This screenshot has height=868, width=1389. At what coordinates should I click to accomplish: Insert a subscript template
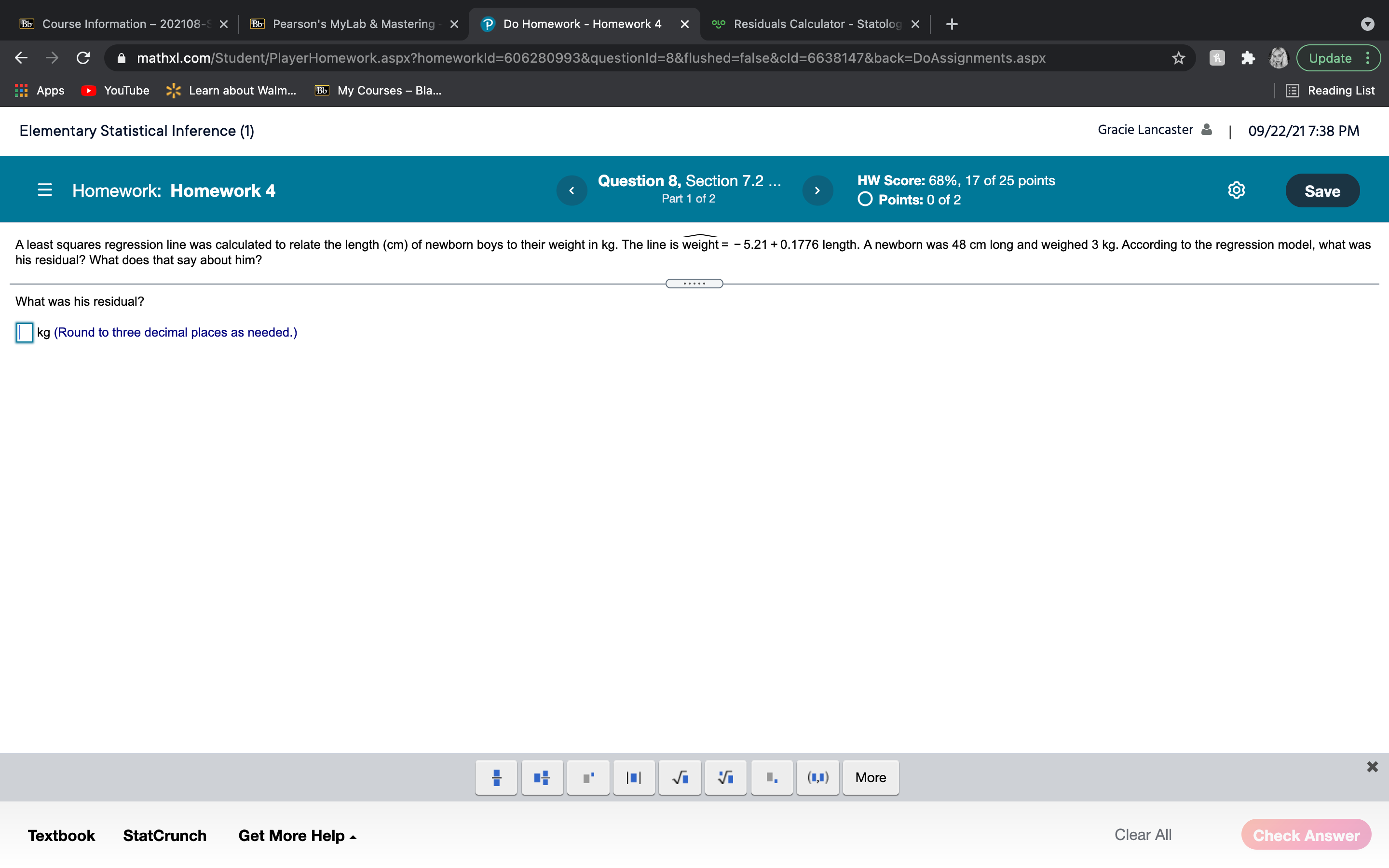click(x=771, y=777)
